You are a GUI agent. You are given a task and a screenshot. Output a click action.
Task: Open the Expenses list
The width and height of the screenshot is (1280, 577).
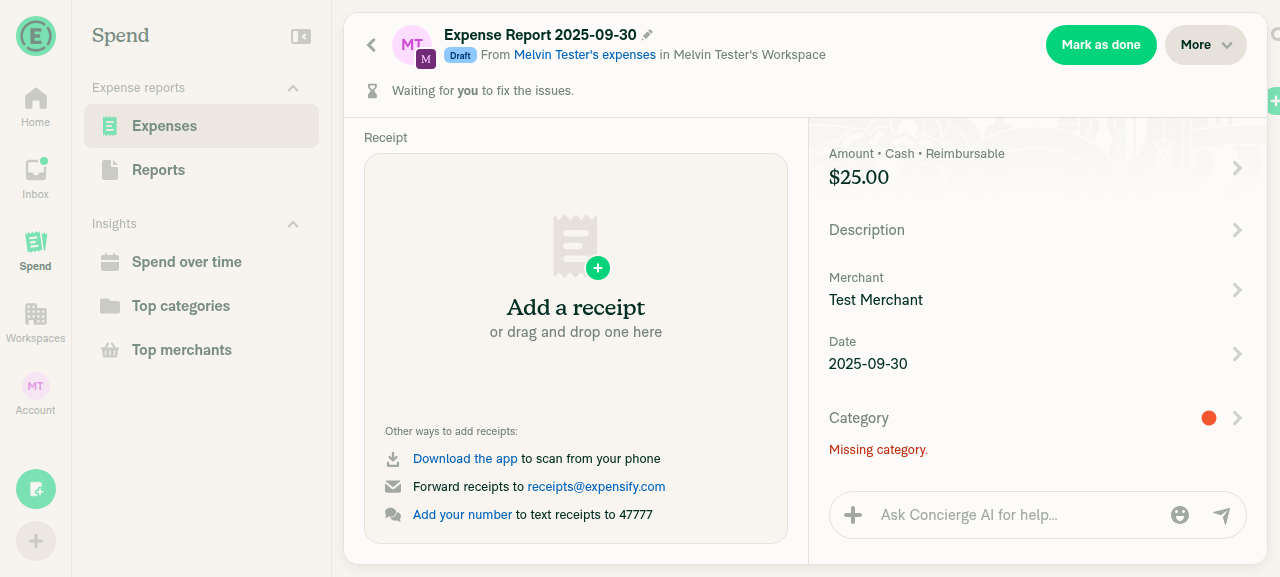[201, 126]
